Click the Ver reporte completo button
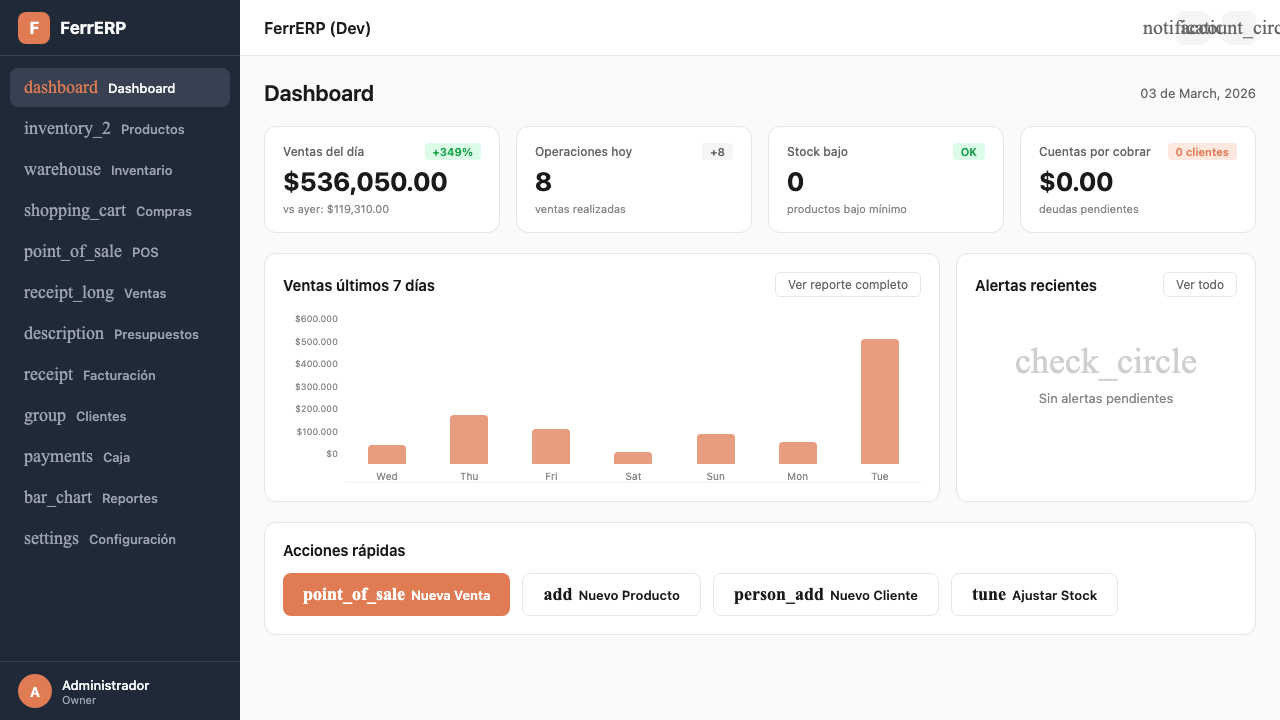Screen dimensions: 1280x720 tap(847, 284)
